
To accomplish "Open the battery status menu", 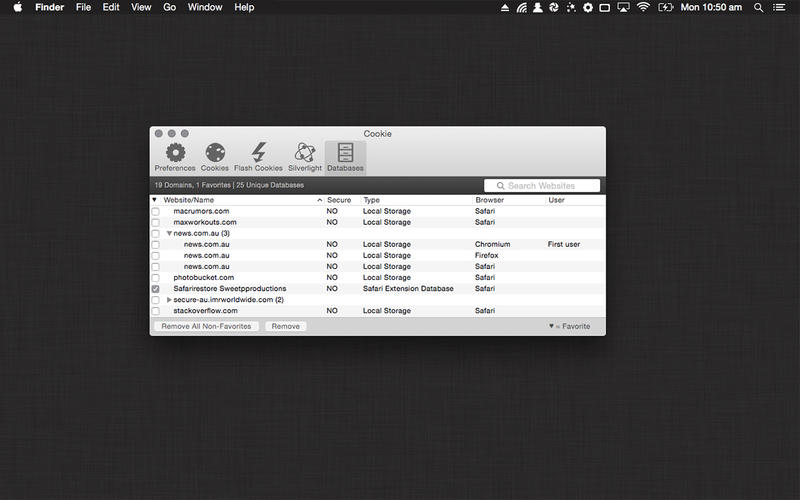I will coord(665,8).
